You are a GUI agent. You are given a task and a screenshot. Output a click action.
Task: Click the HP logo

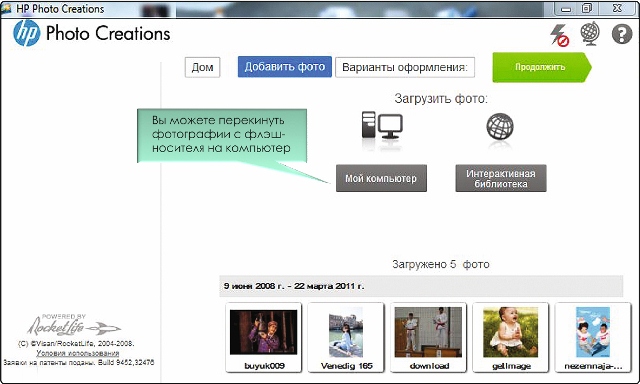tap(27, 33)
